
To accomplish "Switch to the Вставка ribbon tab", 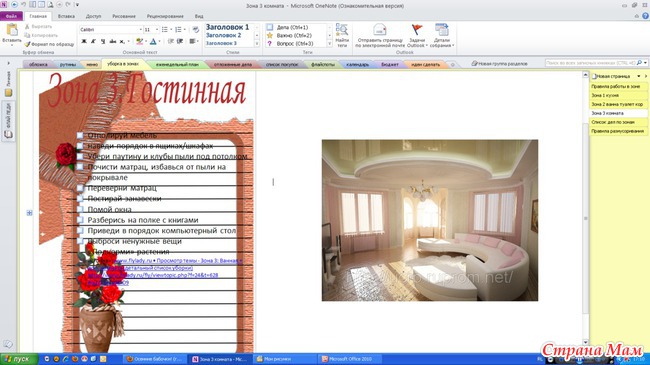I will click(66, 16).
